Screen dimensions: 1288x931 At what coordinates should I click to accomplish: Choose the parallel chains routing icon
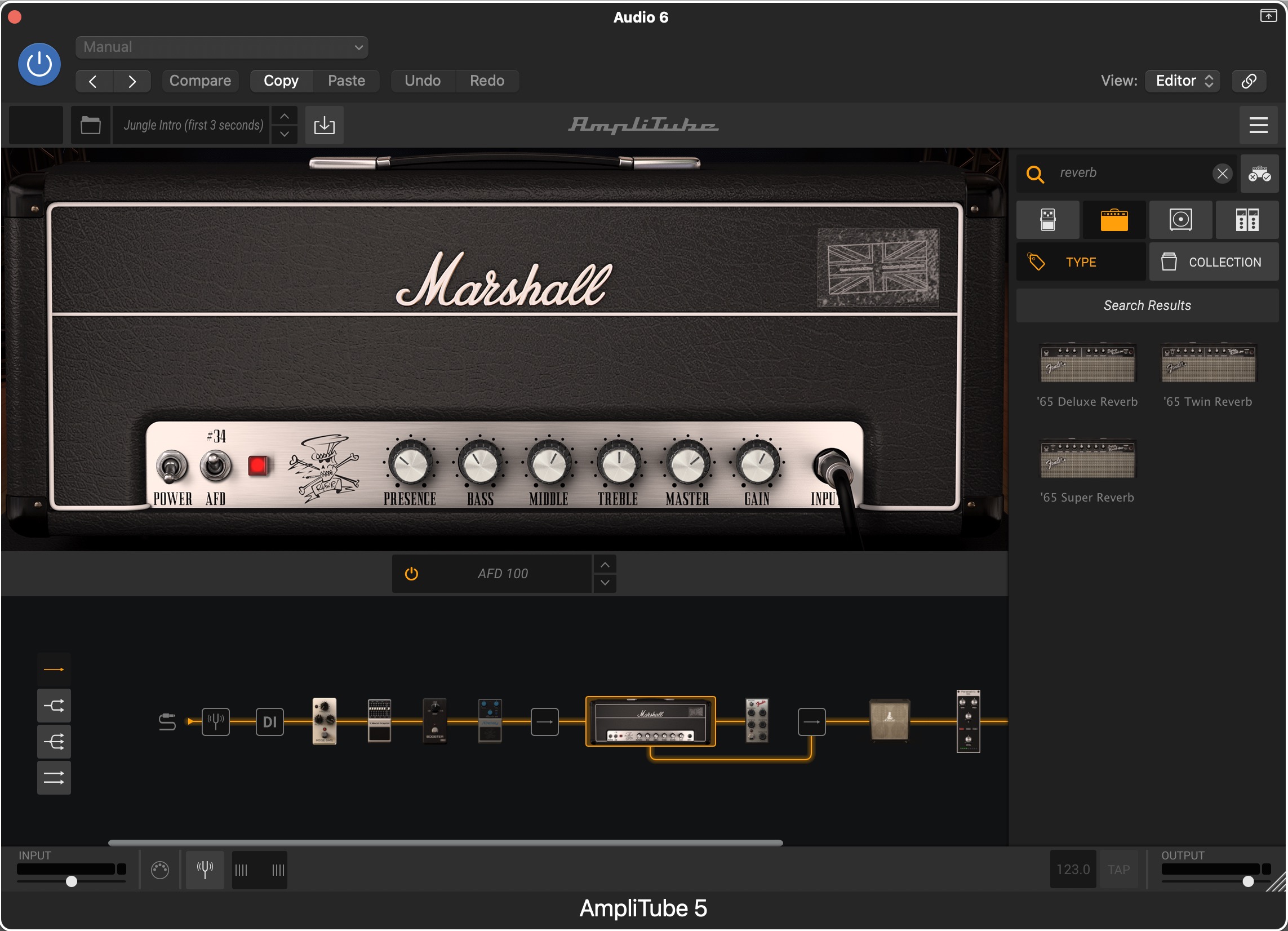(x=54, y=778)
